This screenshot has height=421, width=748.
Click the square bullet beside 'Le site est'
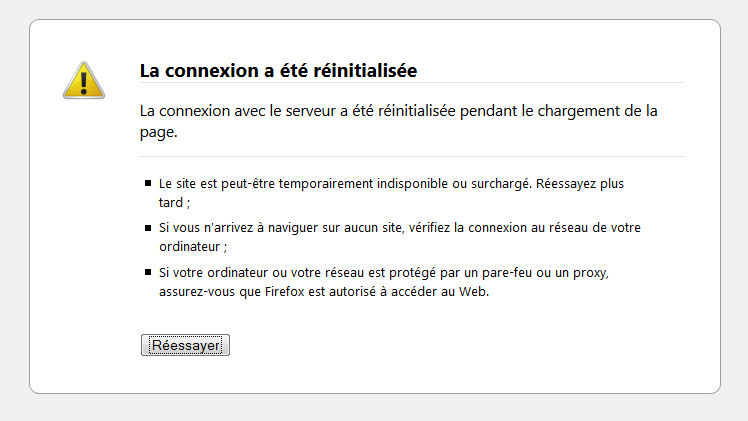tap(148, 183)
